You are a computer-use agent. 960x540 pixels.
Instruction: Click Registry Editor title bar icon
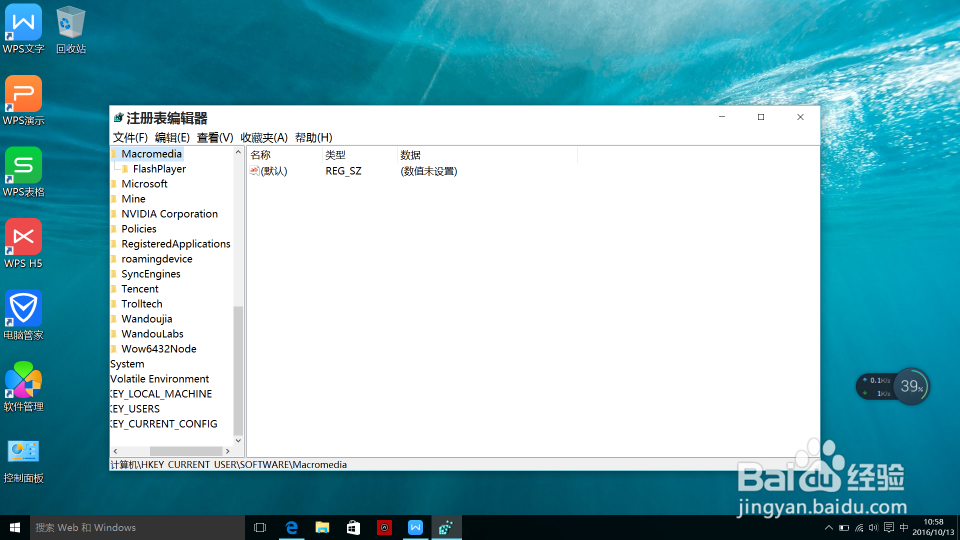[119, 118]
